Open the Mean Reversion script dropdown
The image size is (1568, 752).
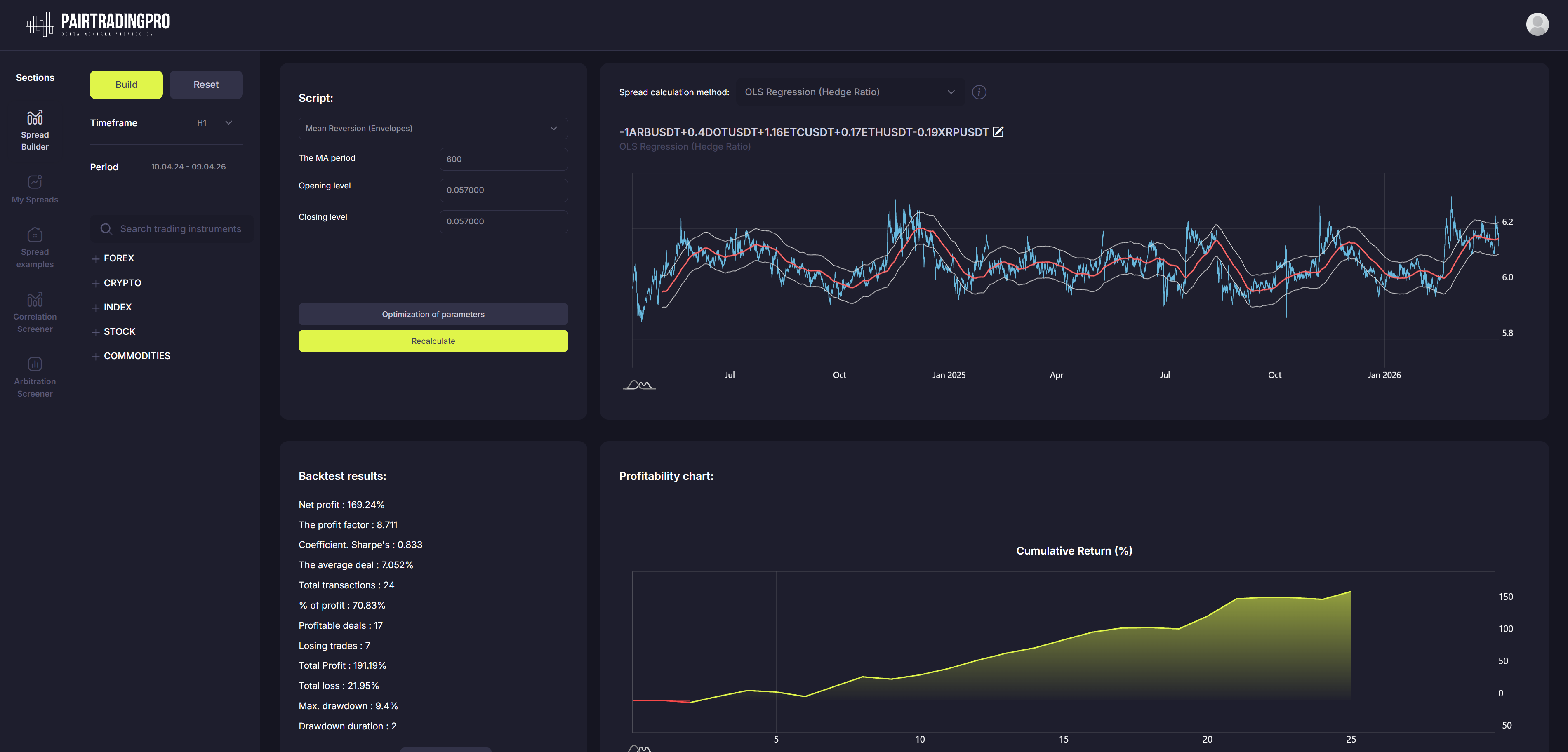pyautogui.click(x=432, y=128)
